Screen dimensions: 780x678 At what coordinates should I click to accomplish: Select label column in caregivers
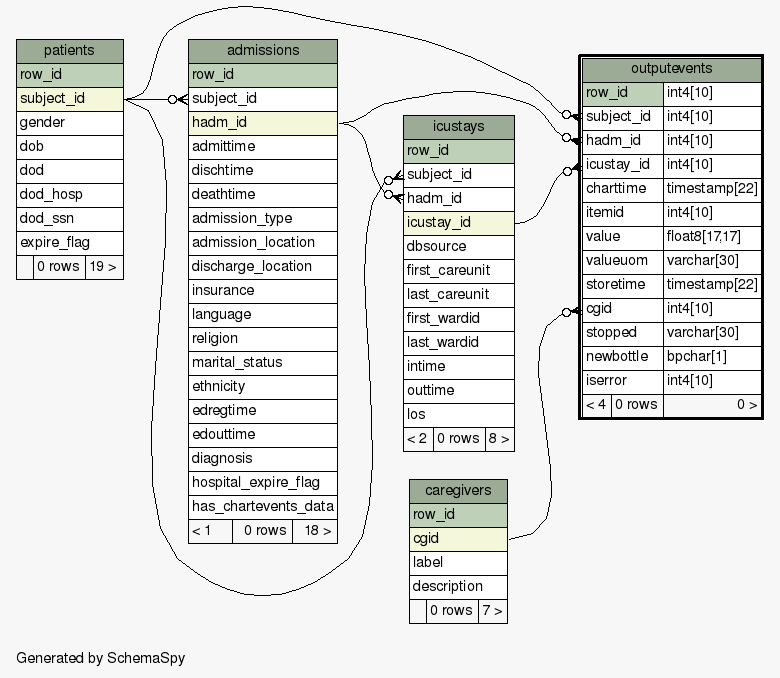[x=458, y=563]
